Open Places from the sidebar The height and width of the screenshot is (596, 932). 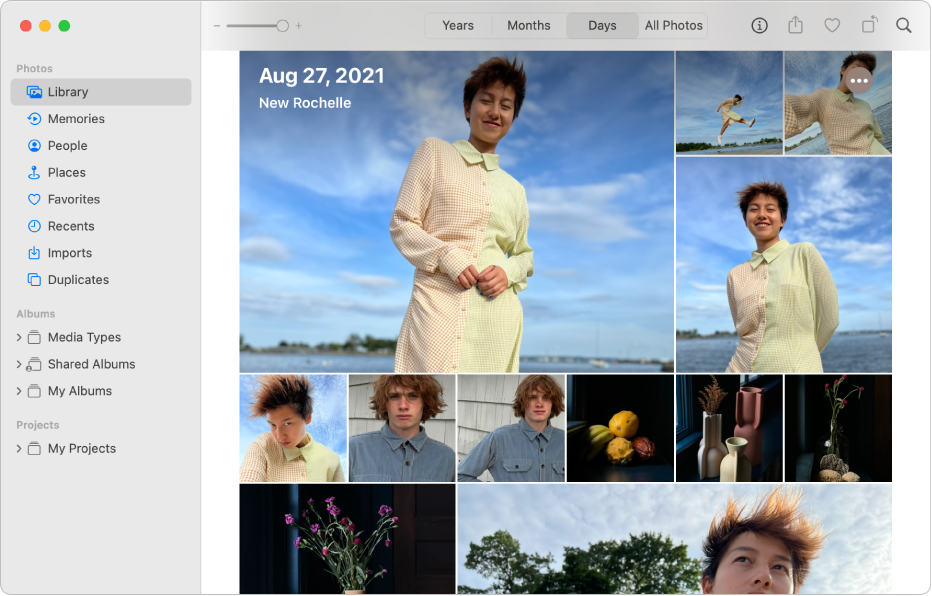(x=66, y=172)
